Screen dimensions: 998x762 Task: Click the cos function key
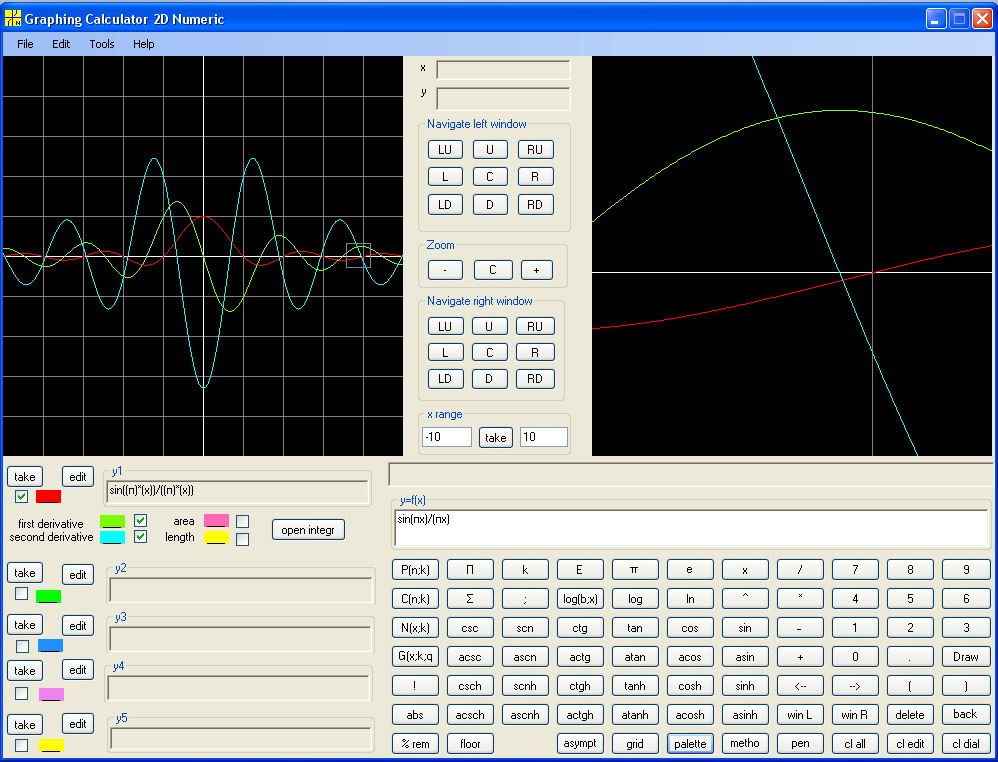coord(690,628)
